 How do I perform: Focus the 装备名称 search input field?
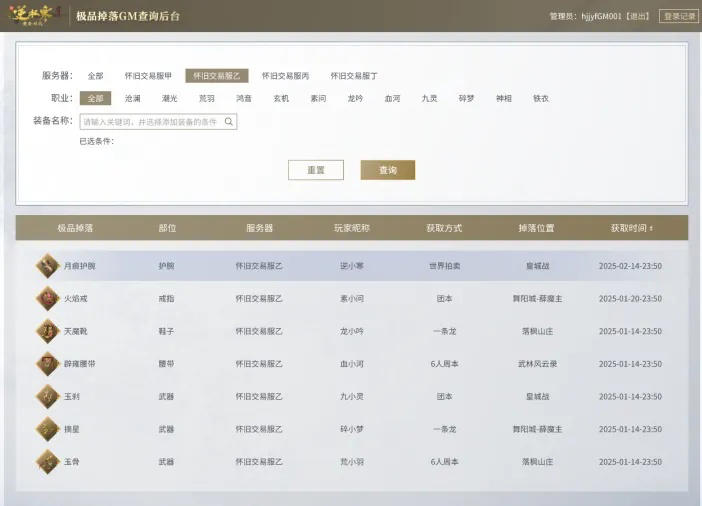click(150, 122)
